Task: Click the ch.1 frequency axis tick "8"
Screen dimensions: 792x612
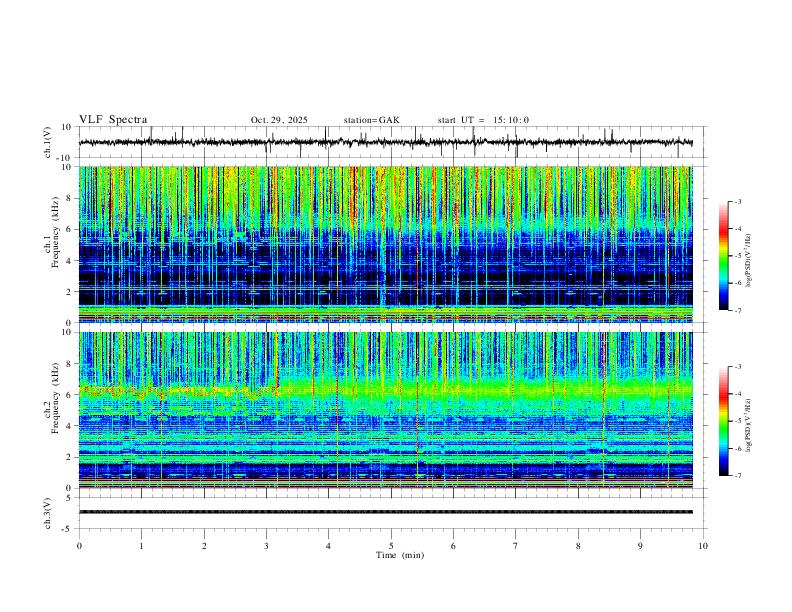Action: click(69, 198)
